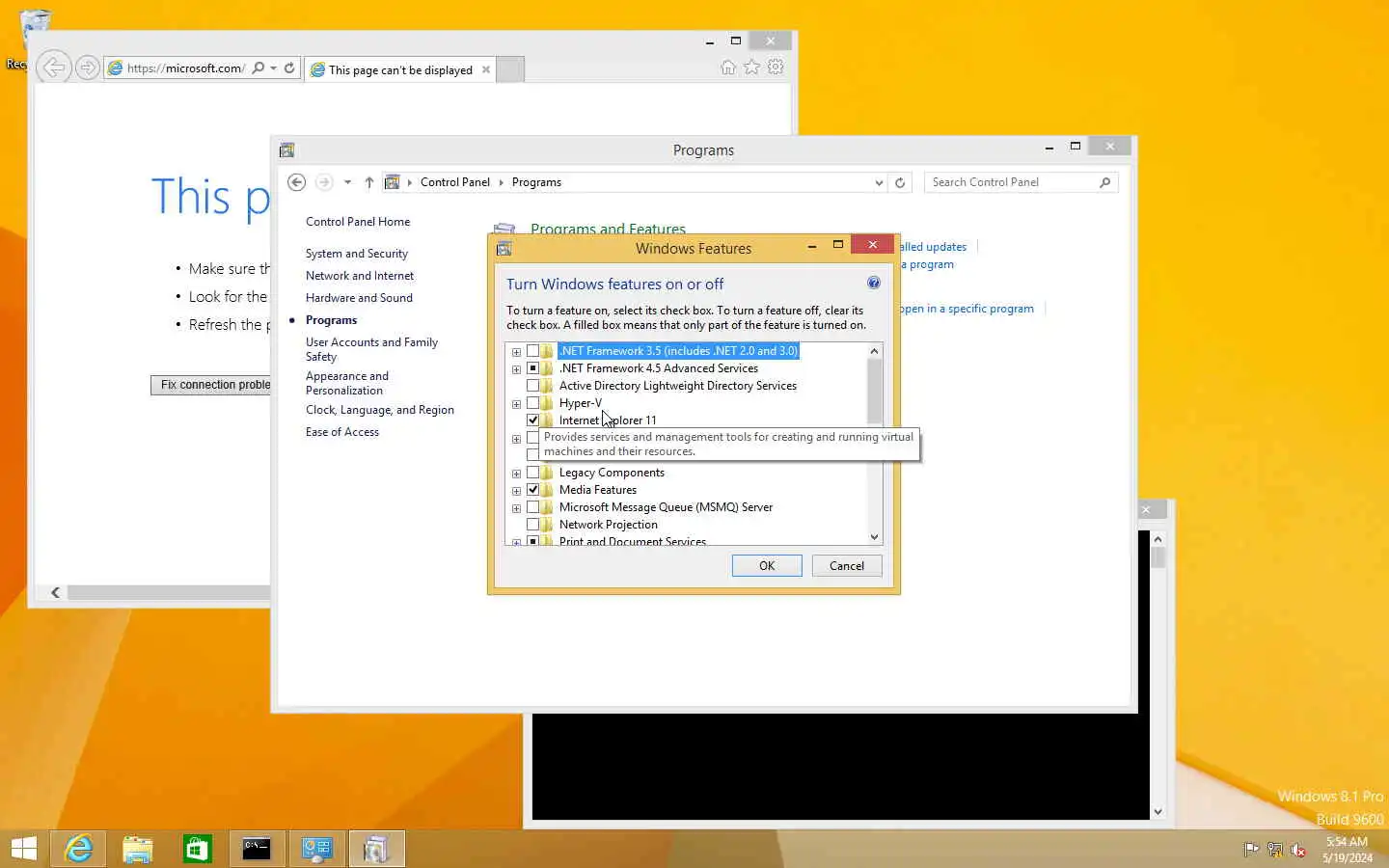Screen dimensions: 1389x868
Task: Check Active Directory Lightweight Directory Services
Action: point(532,386)
